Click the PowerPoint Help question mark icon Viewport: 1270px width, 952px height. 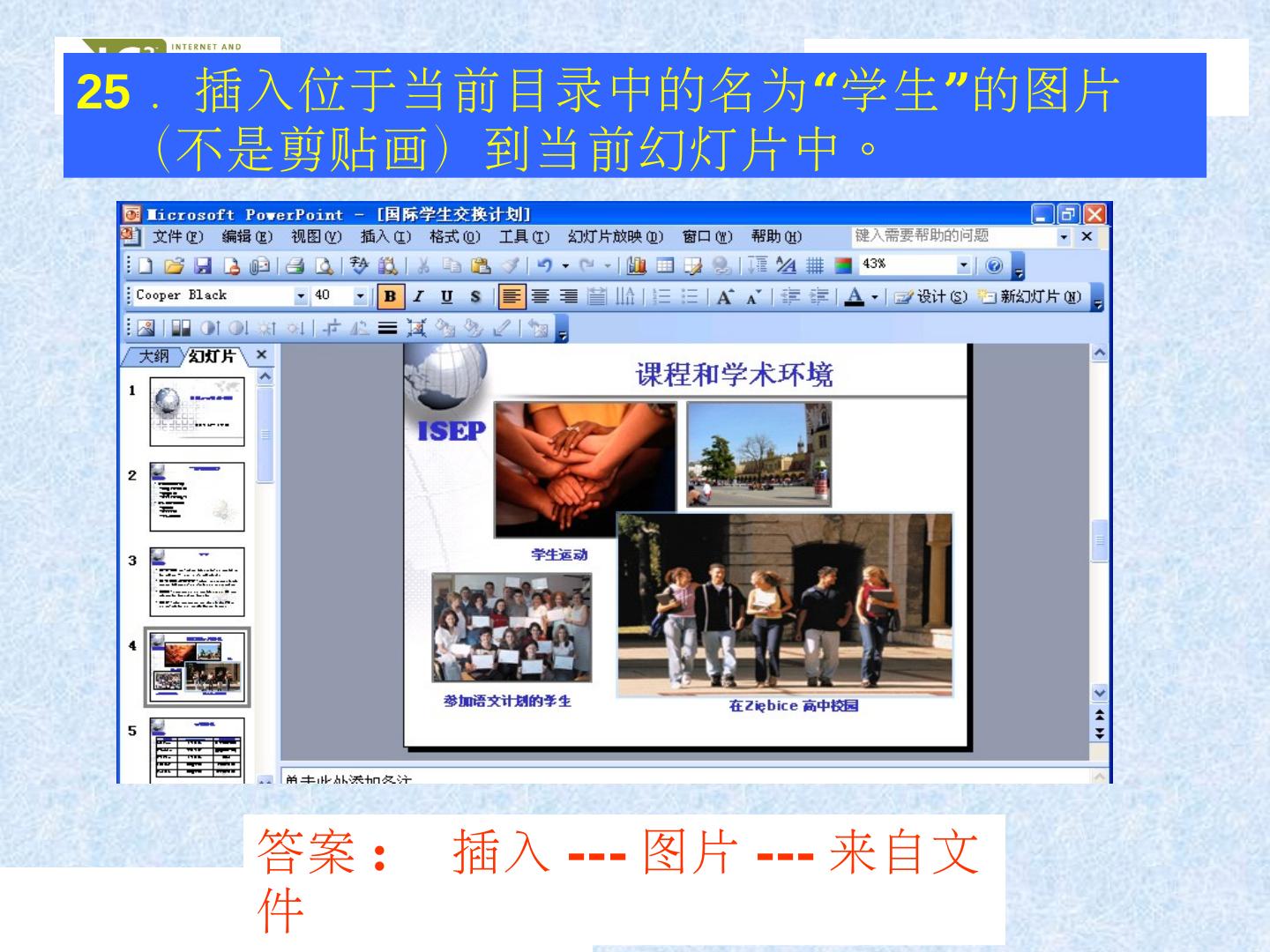tap(994, 265)
